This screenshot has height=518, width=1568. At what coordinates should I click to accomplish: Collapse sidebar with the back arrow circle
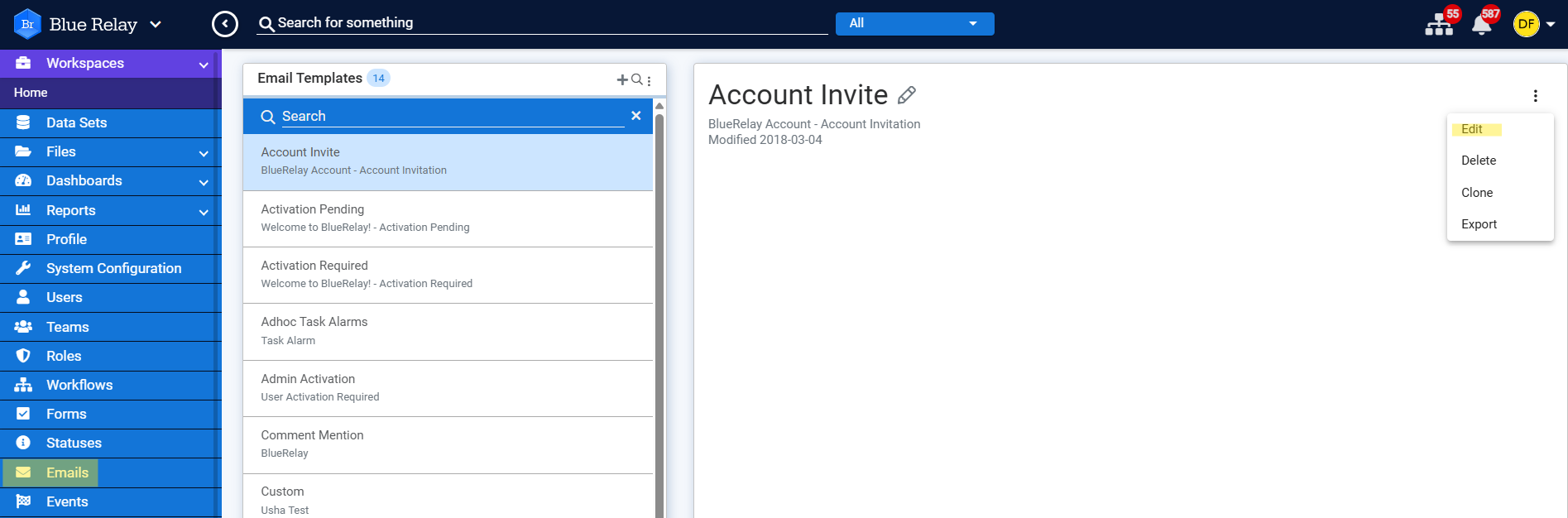tap(225, 24)
